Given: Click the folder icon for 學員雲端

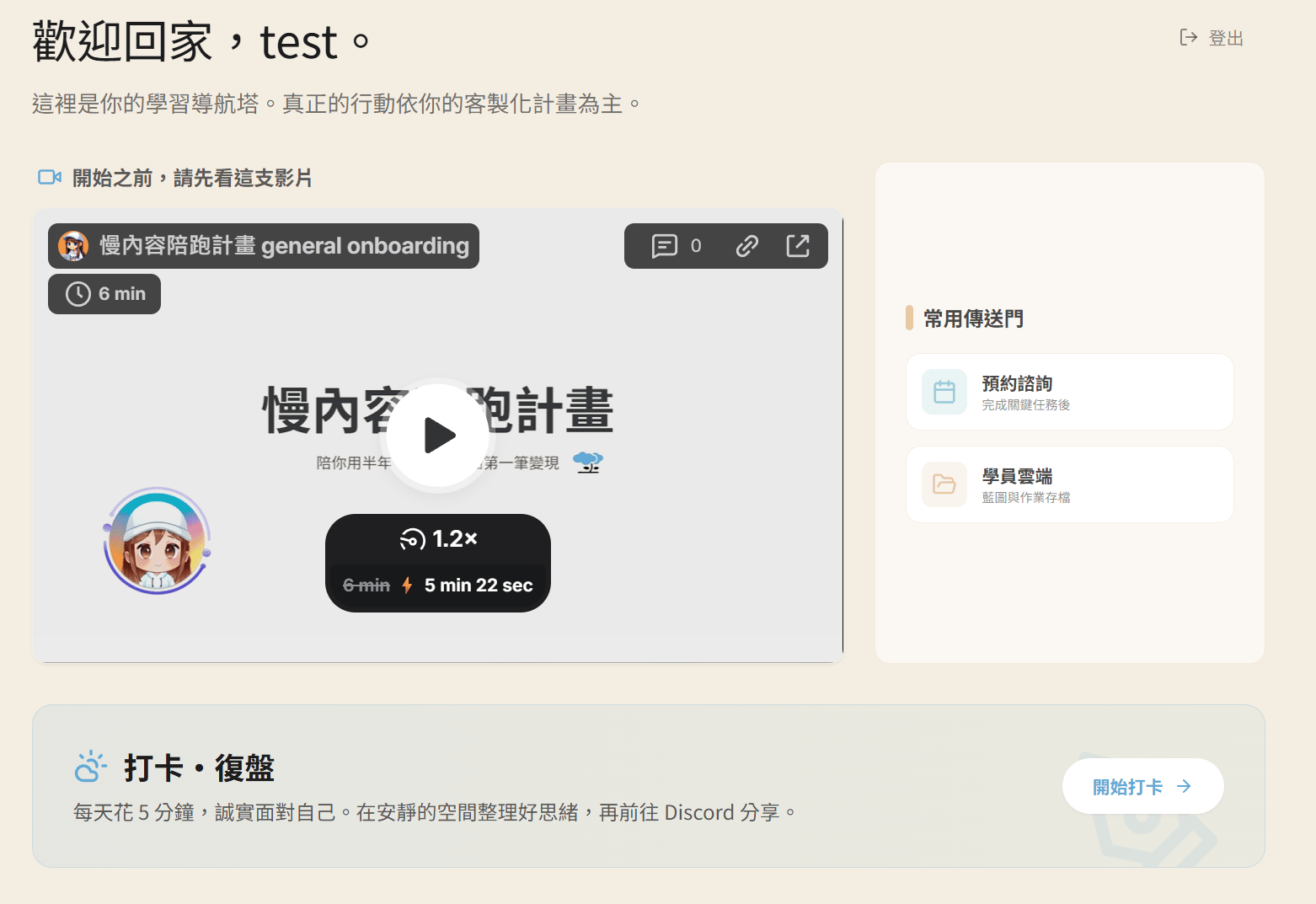Looking at the screenshot, I should (x=944, y=484).
